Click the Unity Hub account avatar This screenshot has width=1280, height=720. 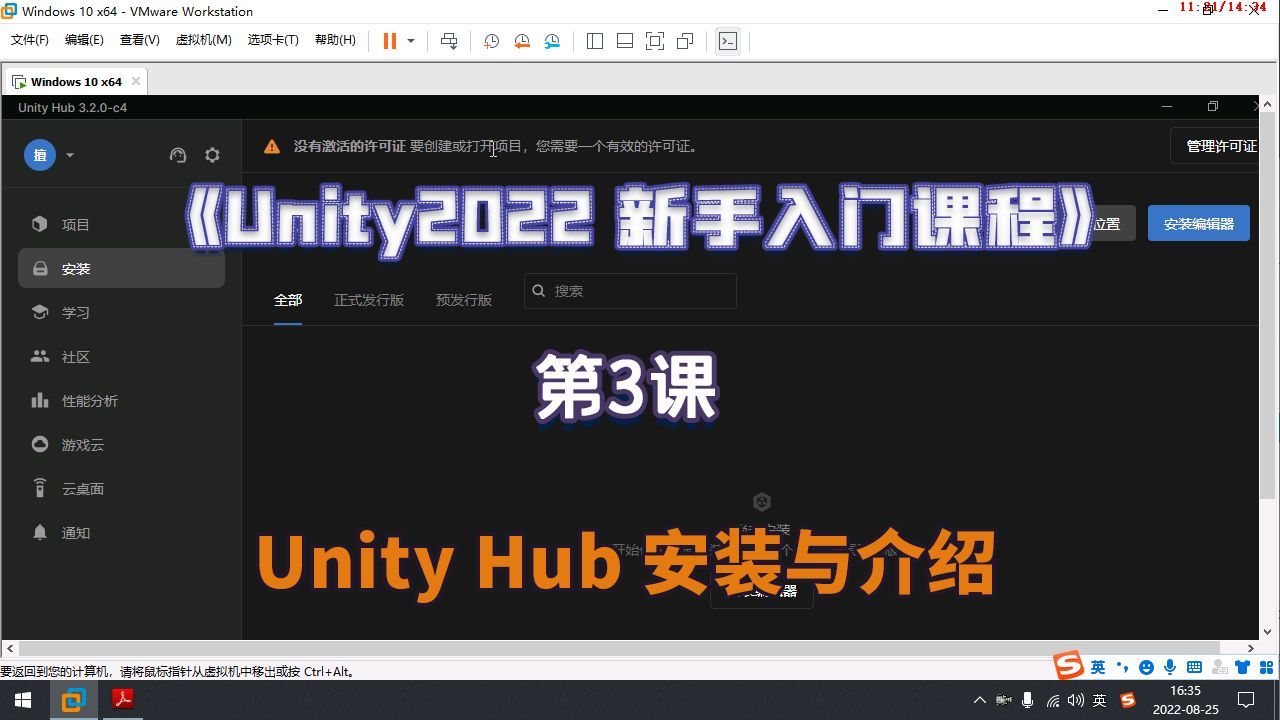[x=40, y=155]
